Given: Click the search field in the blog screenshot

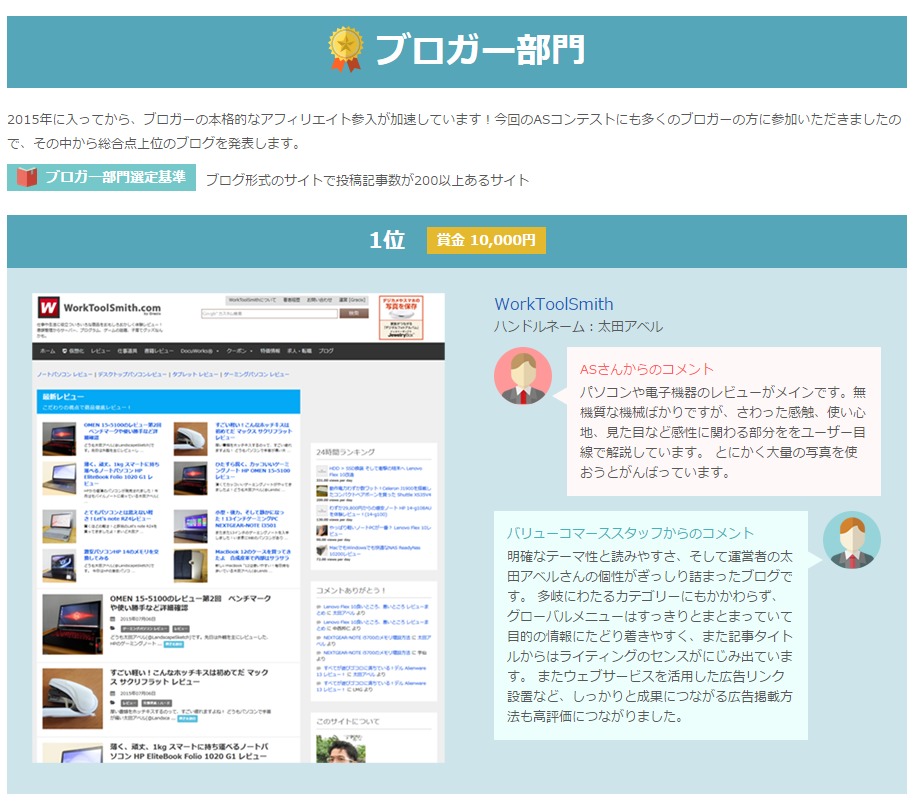Looking at the screenshot, I should click(x=269, y=314).
